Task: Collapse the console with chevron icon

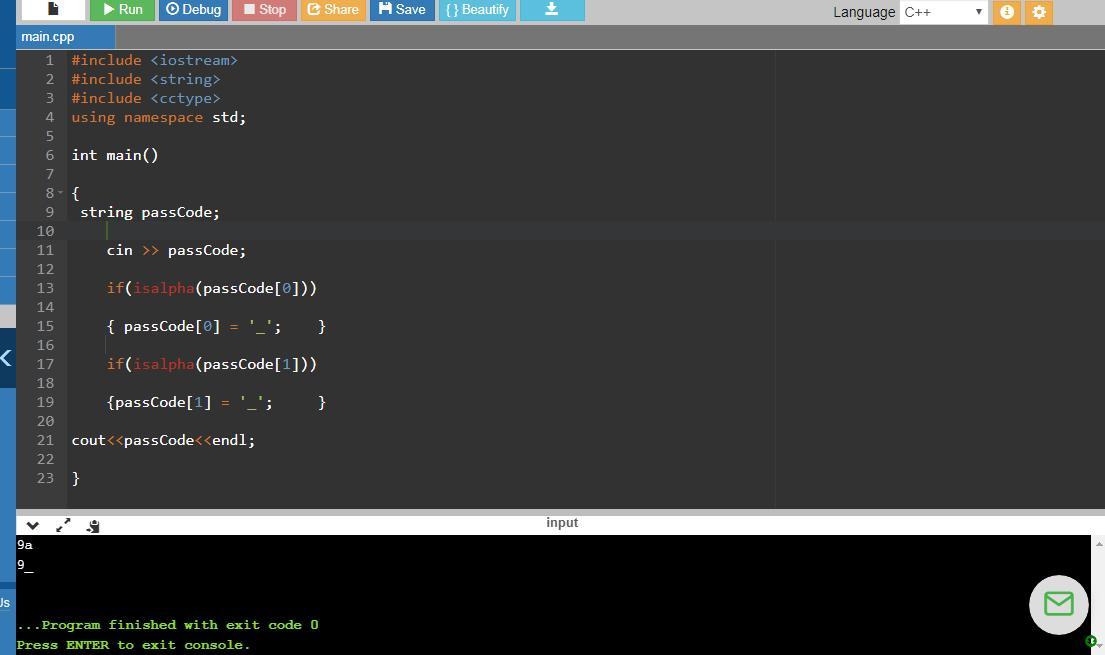Action: (32, 525)
